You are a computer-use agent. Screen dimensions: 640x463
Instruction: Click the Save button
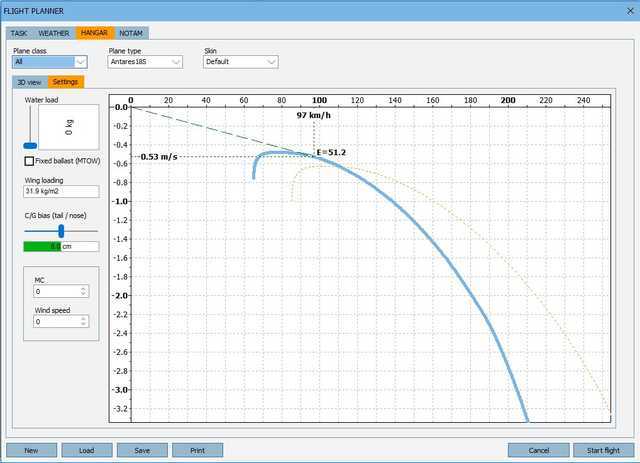pos(142,450)
